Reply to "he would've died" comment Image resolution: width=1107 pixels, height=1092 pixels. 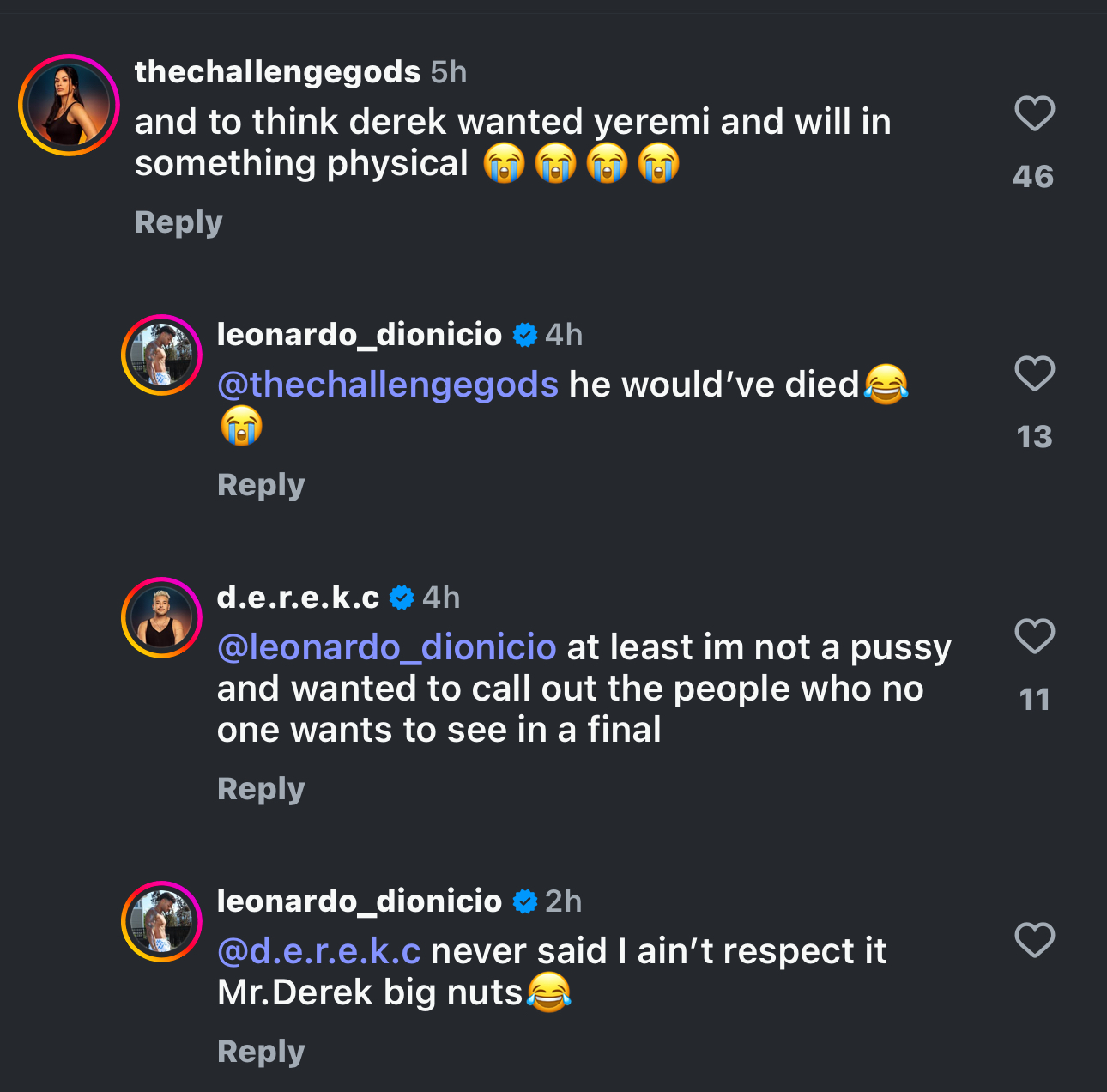point(261,485)
